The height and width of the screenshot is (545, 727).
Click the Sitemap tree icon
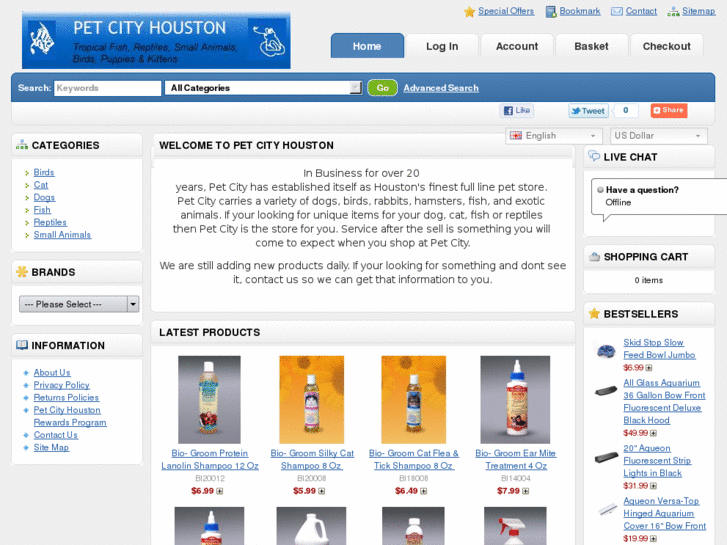pyautogui.click(x=673, y=12)
